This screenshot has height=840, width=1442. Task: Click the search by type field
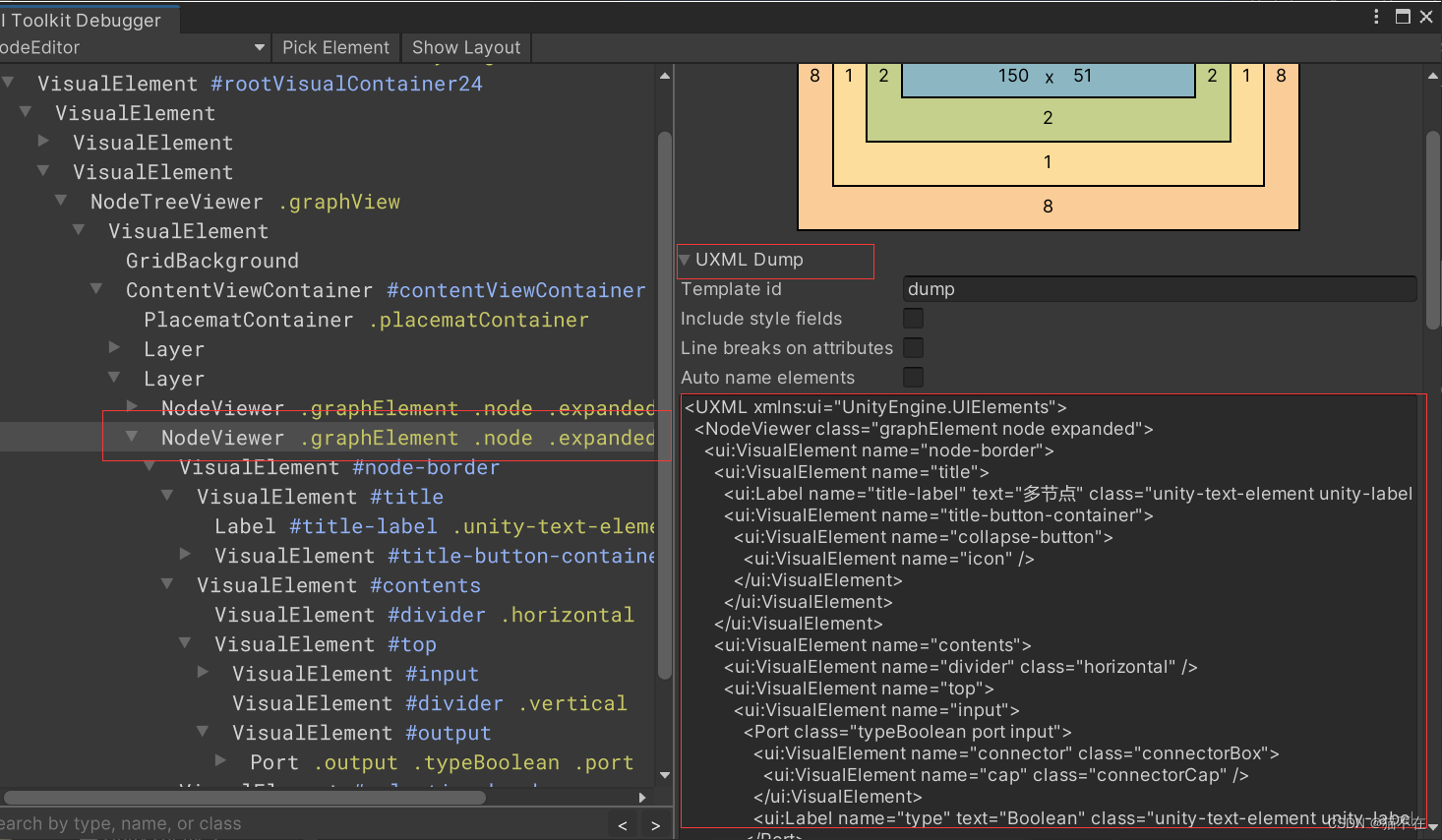click(302, 824)
